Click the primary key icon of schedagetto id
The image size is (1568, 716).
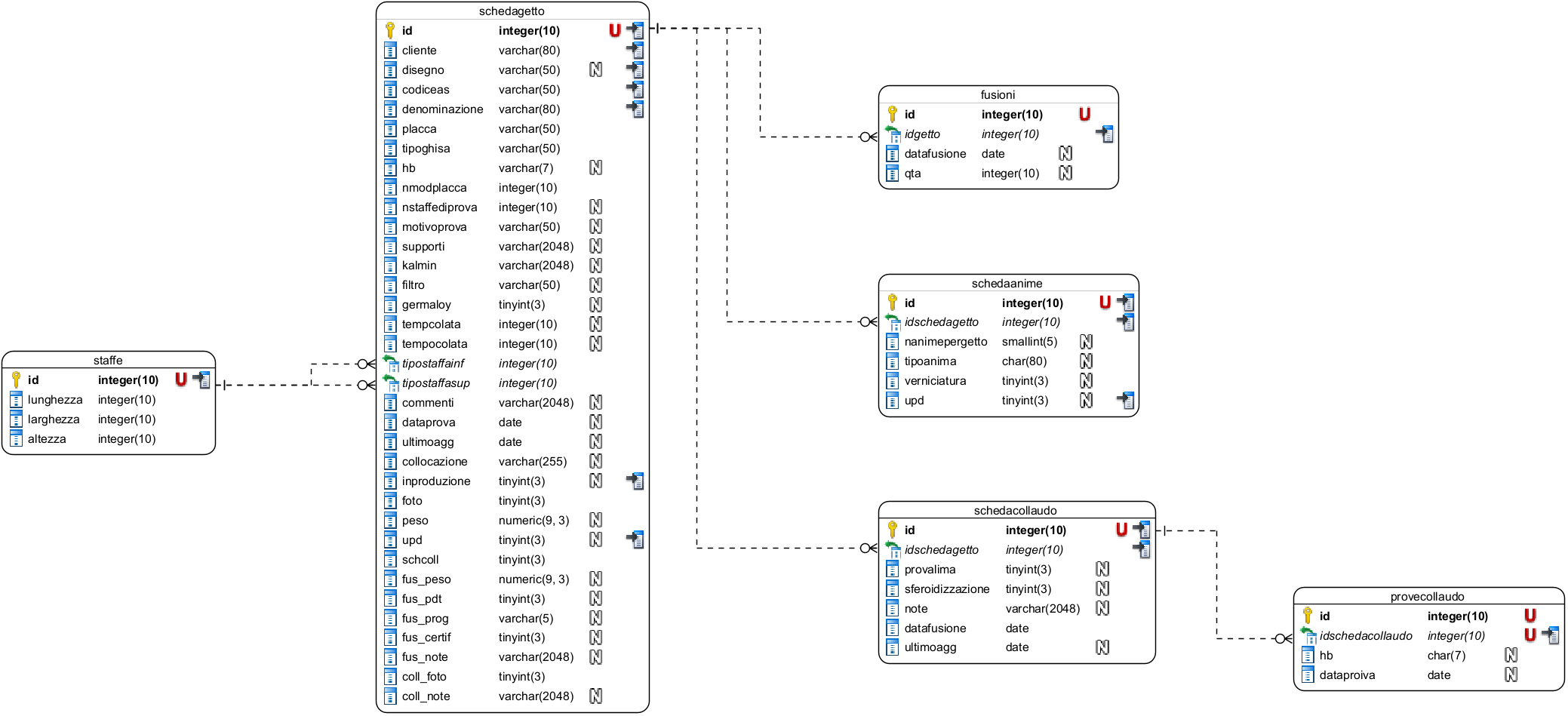(x=390, y=30)
